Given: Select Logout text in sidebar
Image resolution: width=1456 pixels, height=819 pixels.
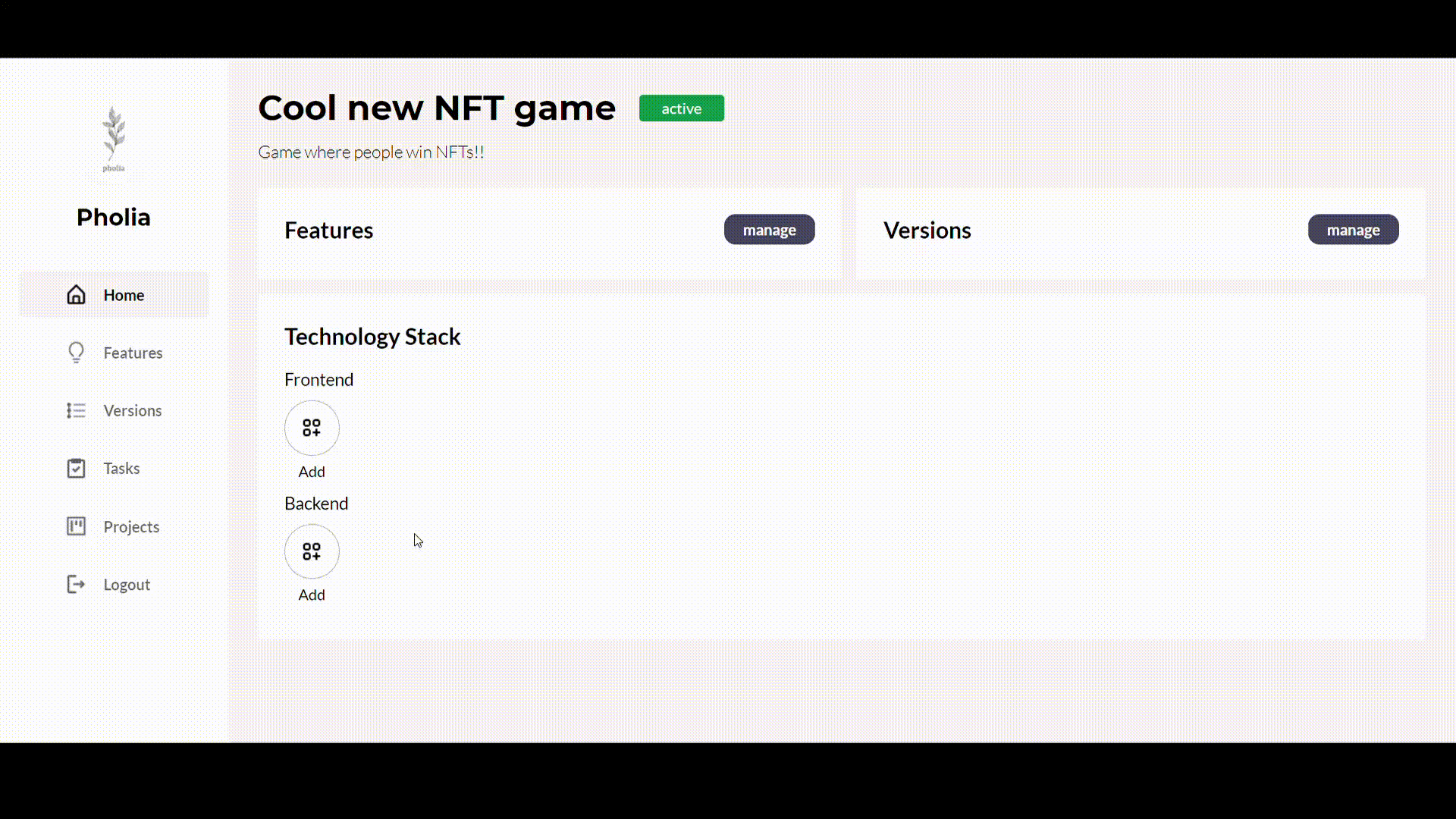Looking at the screenshot, I should coord(127,585).
